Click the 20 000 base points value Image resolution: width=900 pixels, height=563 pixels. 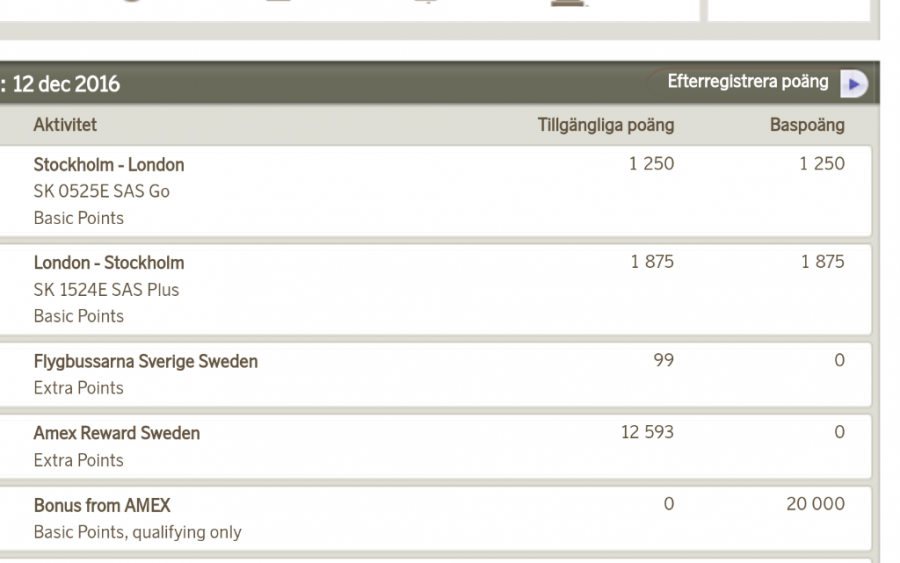(x=815, y=505)
